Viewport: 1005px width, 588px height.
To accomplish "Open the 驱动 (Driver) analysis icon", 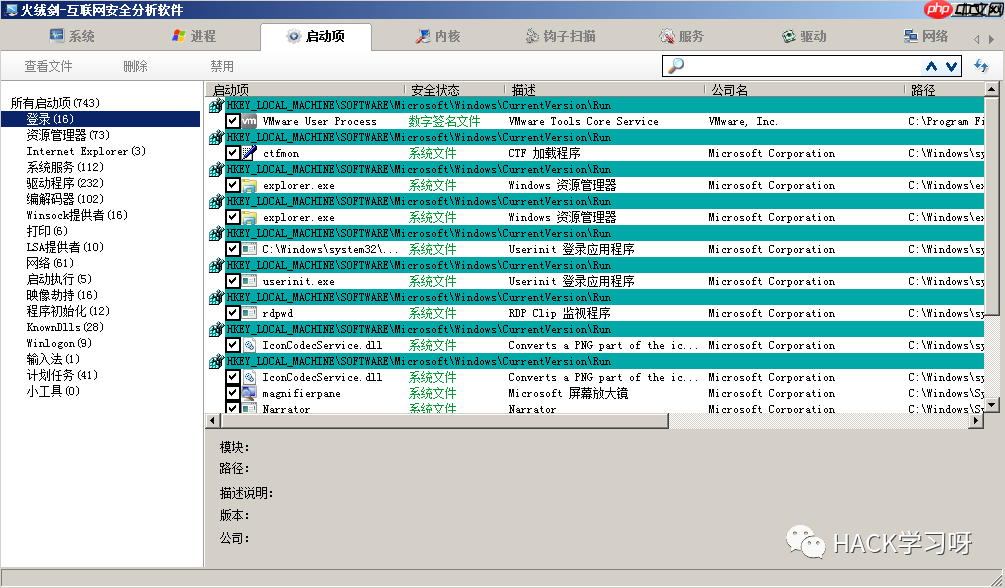I will pyautogui.click(x=789, y=36).
